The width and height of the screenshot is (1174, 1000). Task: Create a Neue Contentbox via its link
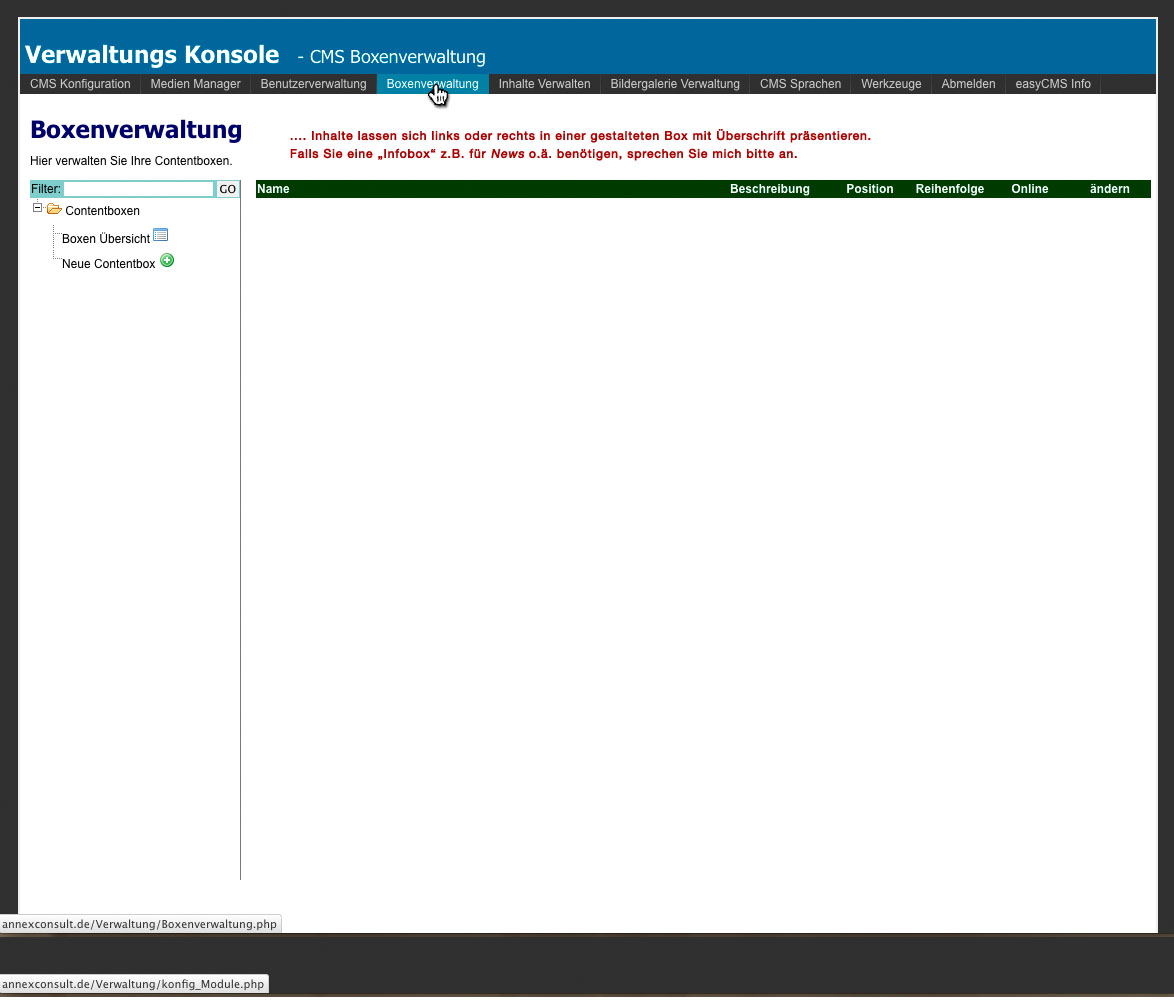(108, 264)
